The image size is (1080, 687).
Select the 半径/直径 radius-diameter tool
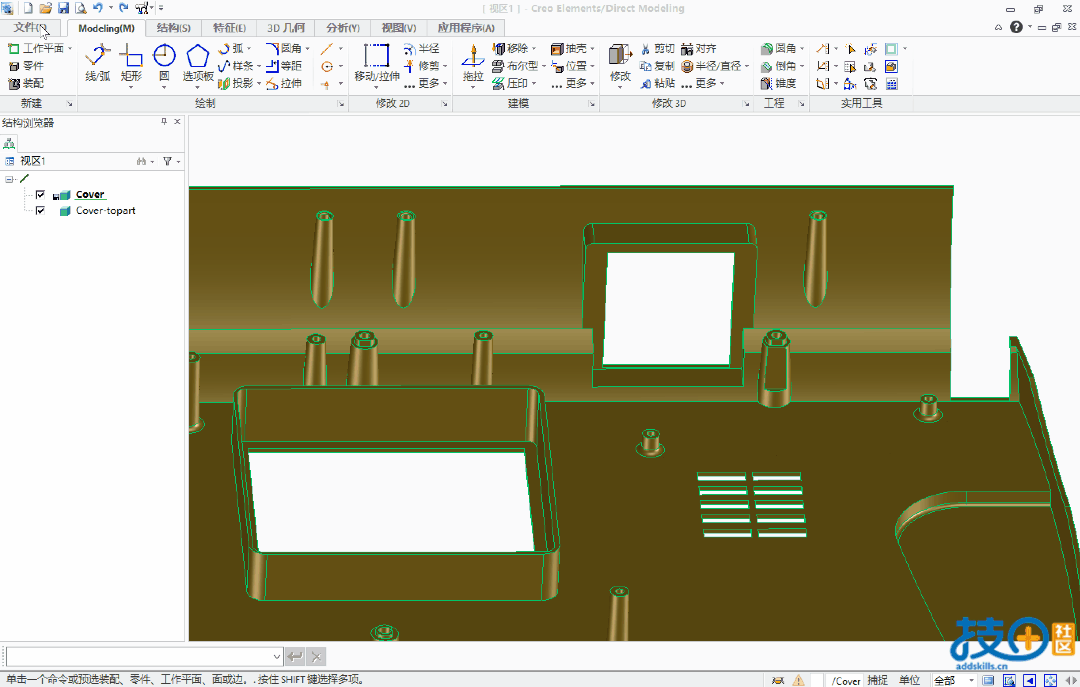coord(712,66)
